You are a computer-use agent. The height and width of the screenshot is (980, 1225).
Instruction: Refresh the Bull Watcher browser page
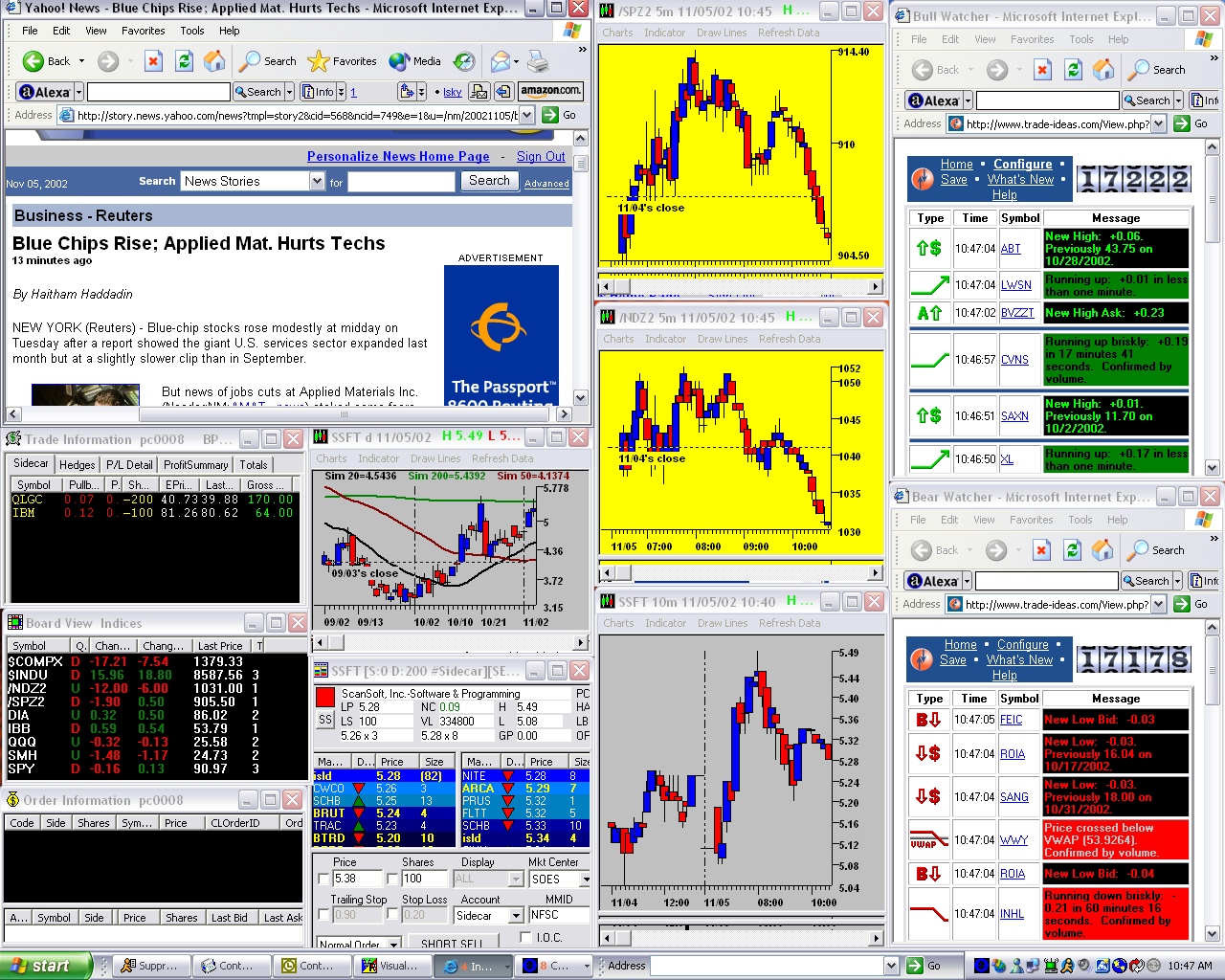coord(1074,70)
